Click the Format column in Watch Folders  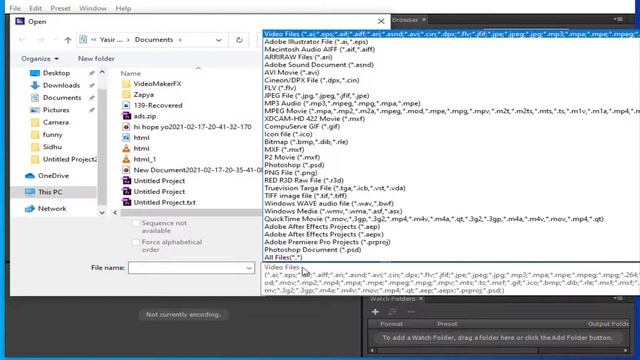(391, 324)
